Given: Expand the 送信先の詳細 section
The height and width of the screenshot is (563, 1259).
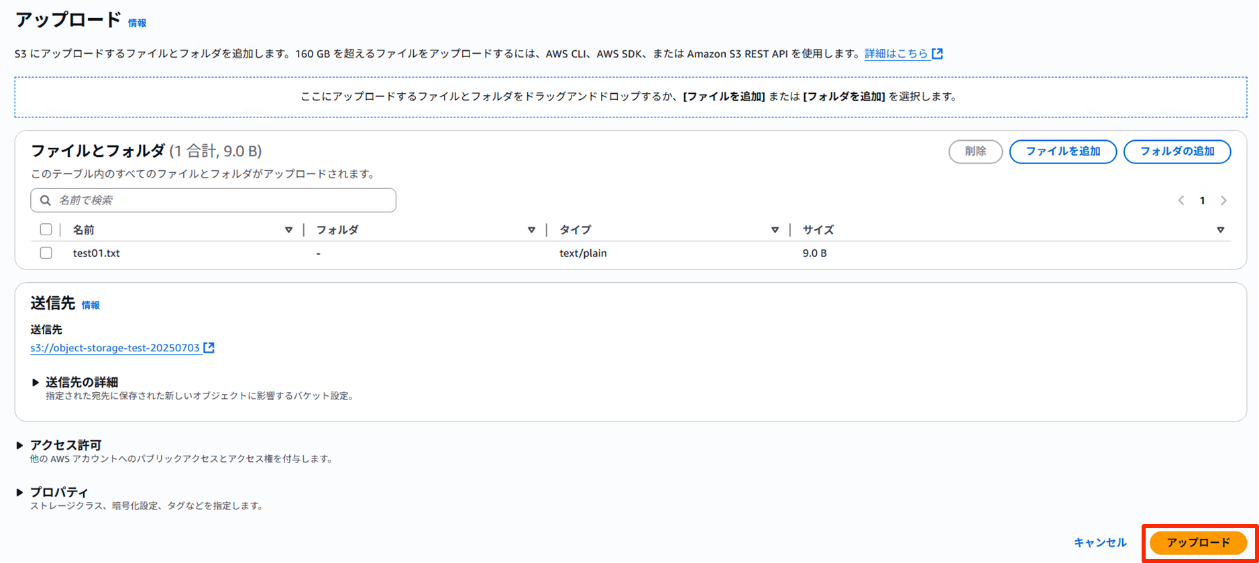Looking at the screenshot, I should [x=37, y=382].
